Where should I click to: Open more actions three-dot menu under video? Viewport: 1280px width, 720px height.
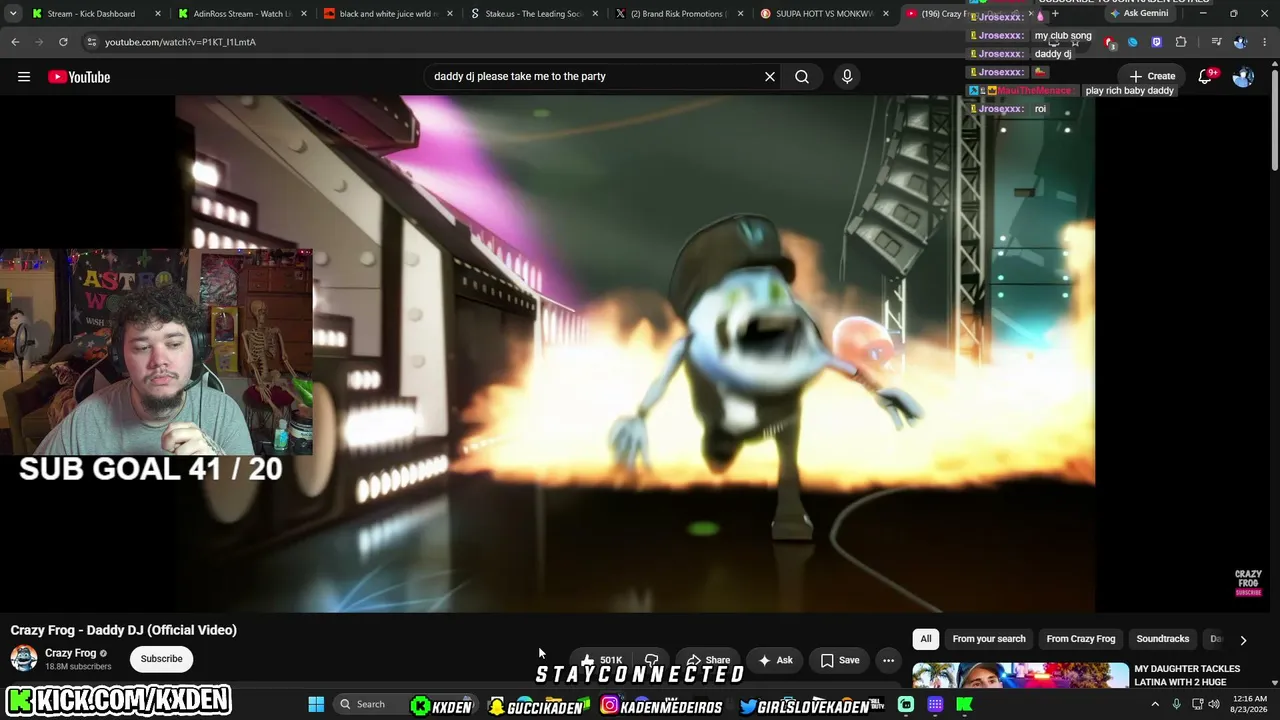pyautogui.click(x=888, y=660)
